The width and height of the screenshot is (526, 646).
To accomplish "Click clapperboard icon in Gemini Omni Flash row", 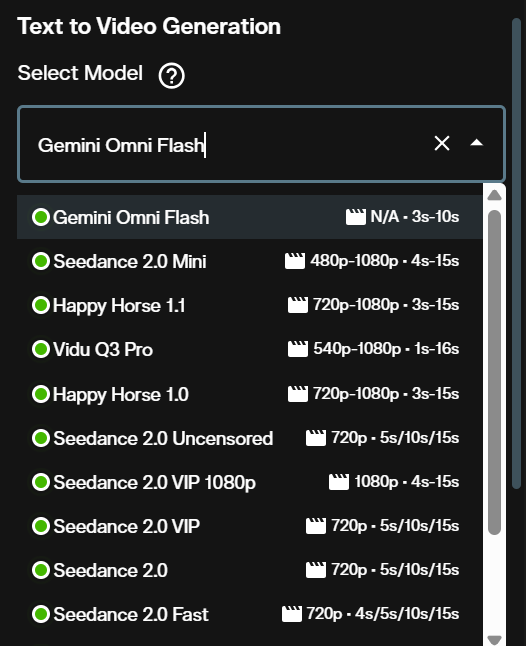I will pyautogui.click(x=356, y=217).
